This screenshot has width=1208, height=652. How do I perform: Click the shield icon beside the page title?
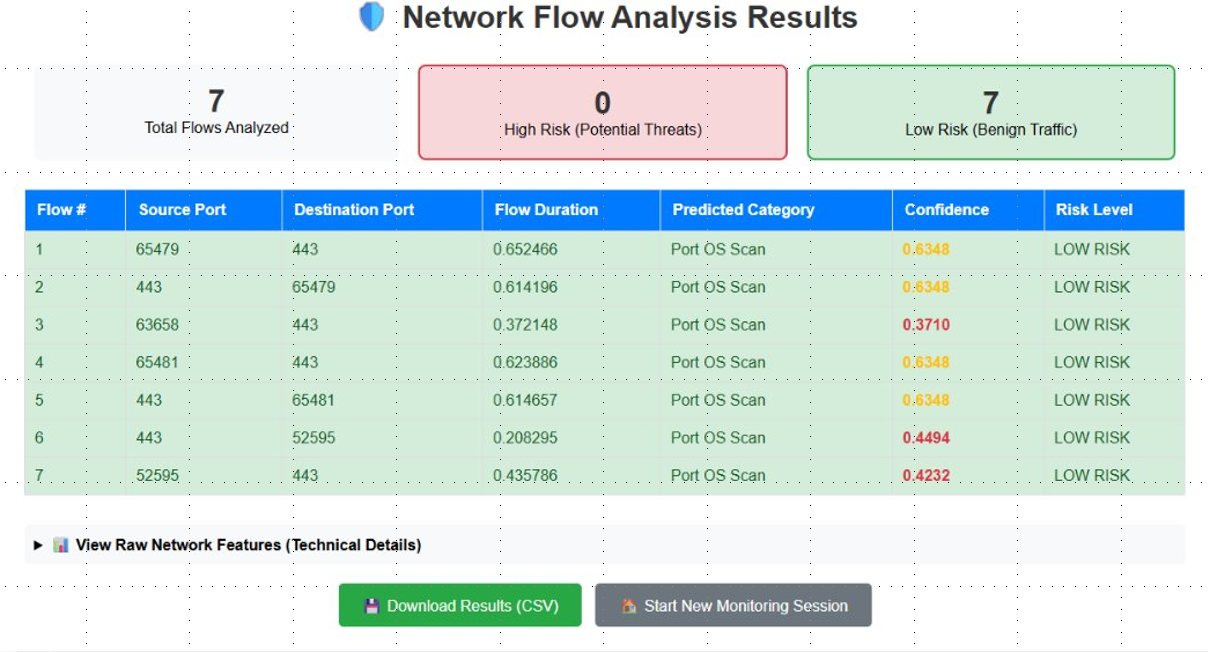click(371, 17)
